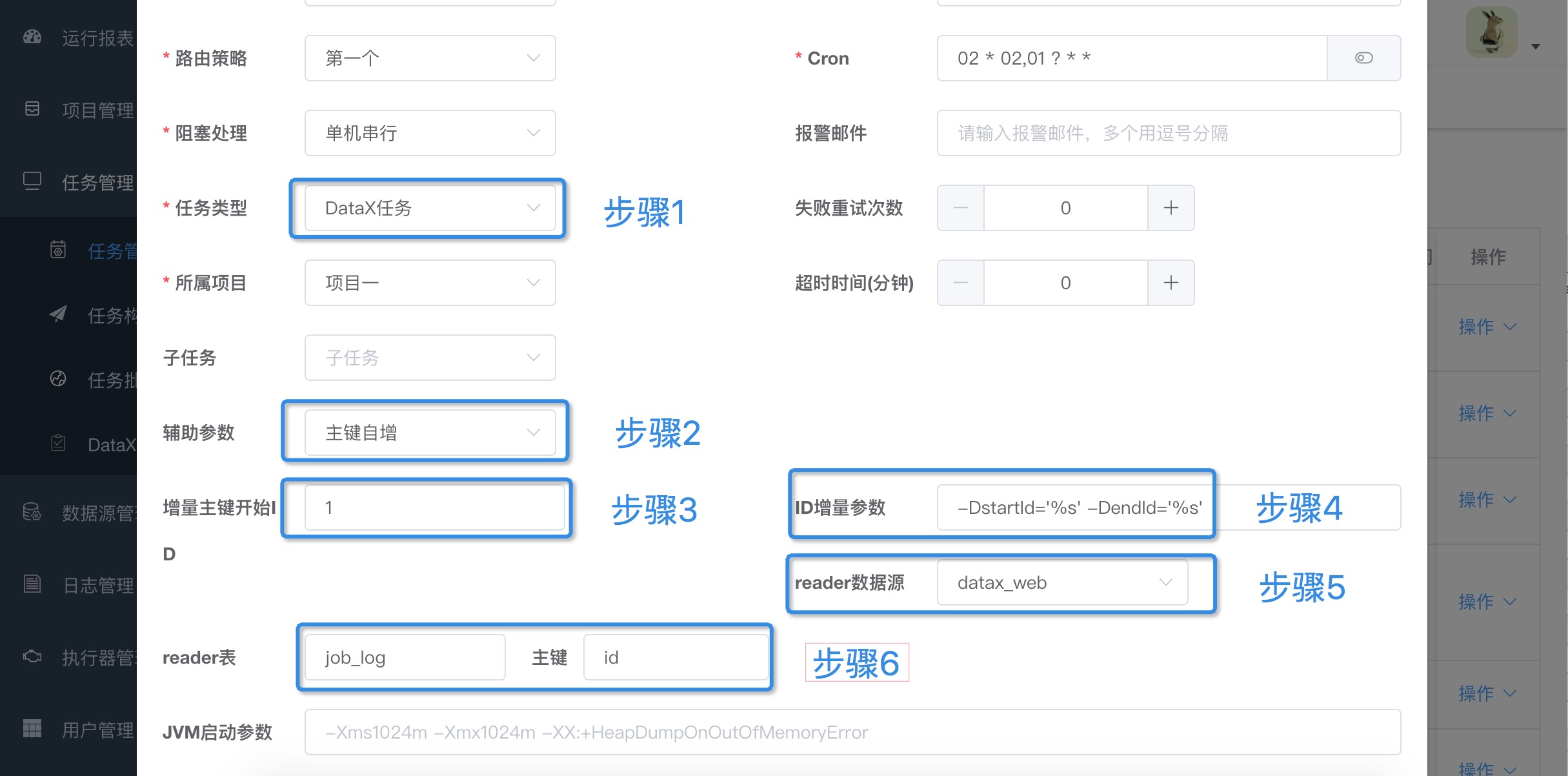Open the 阻塞处理 dropdown
1568x776 pixels.
click(430, 133)
